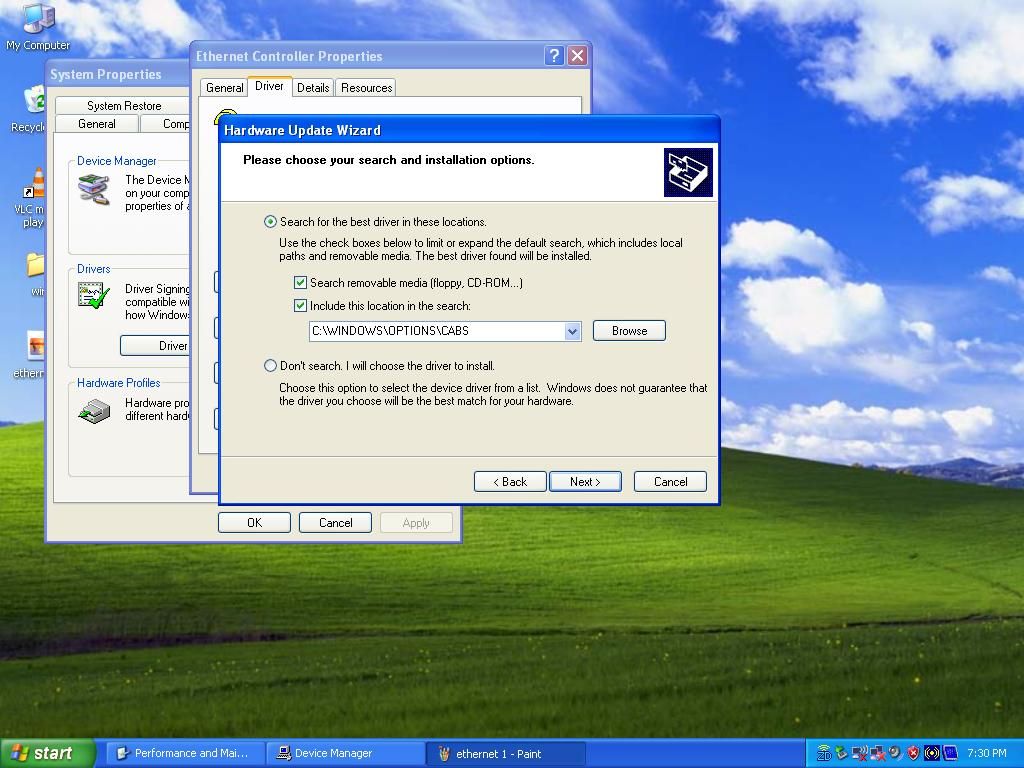
Task: Switch to the Resources tab
Action: (366, 88)
